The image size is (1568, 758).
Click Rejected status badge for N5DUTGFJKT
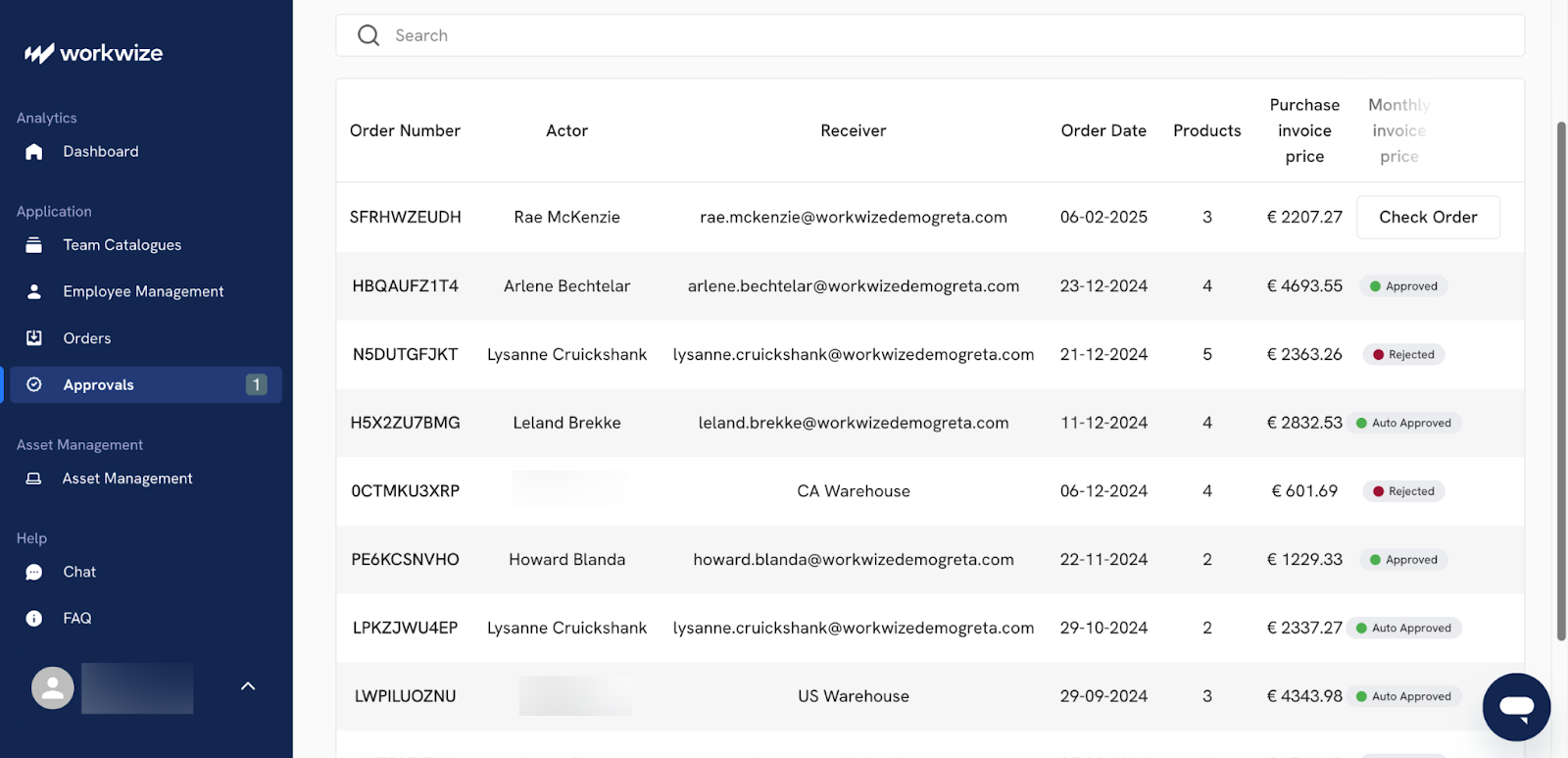(x=1403, y=355)
